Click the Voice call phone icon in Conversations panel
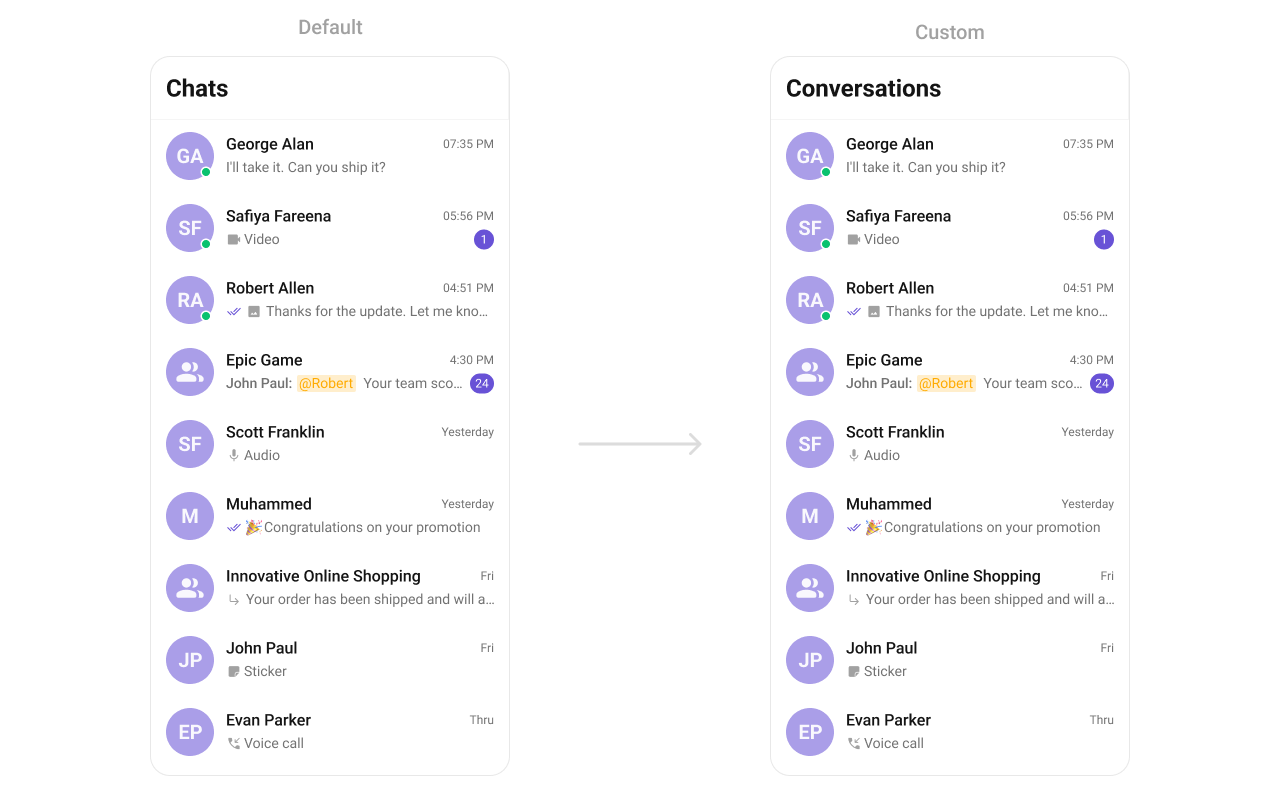The width and height of the screenshot is (1280, 800). (854, 743)
